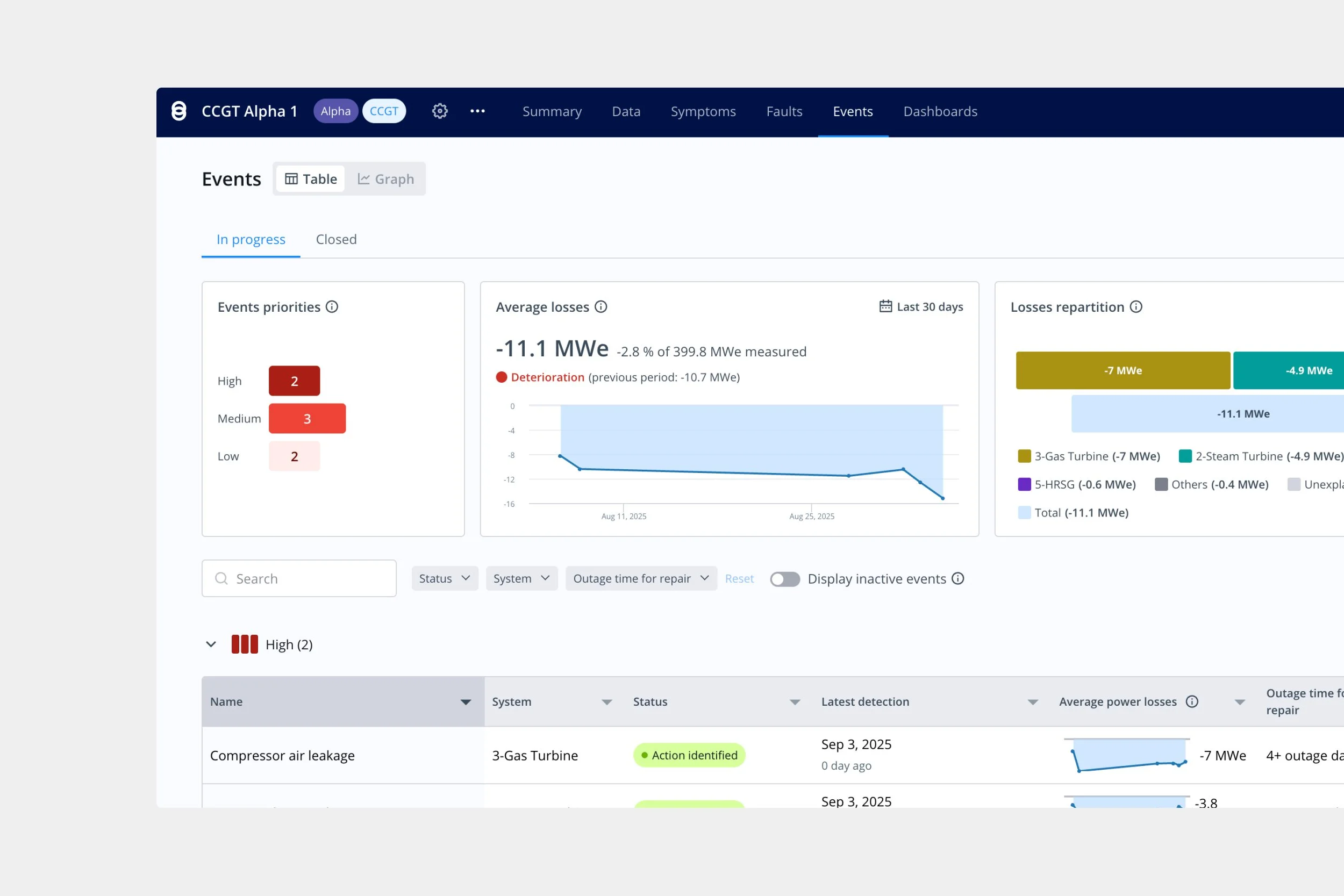Screen dimensions: 1344x896
Task: Open the settings gear in the top bar
Action: click(439, 111)
